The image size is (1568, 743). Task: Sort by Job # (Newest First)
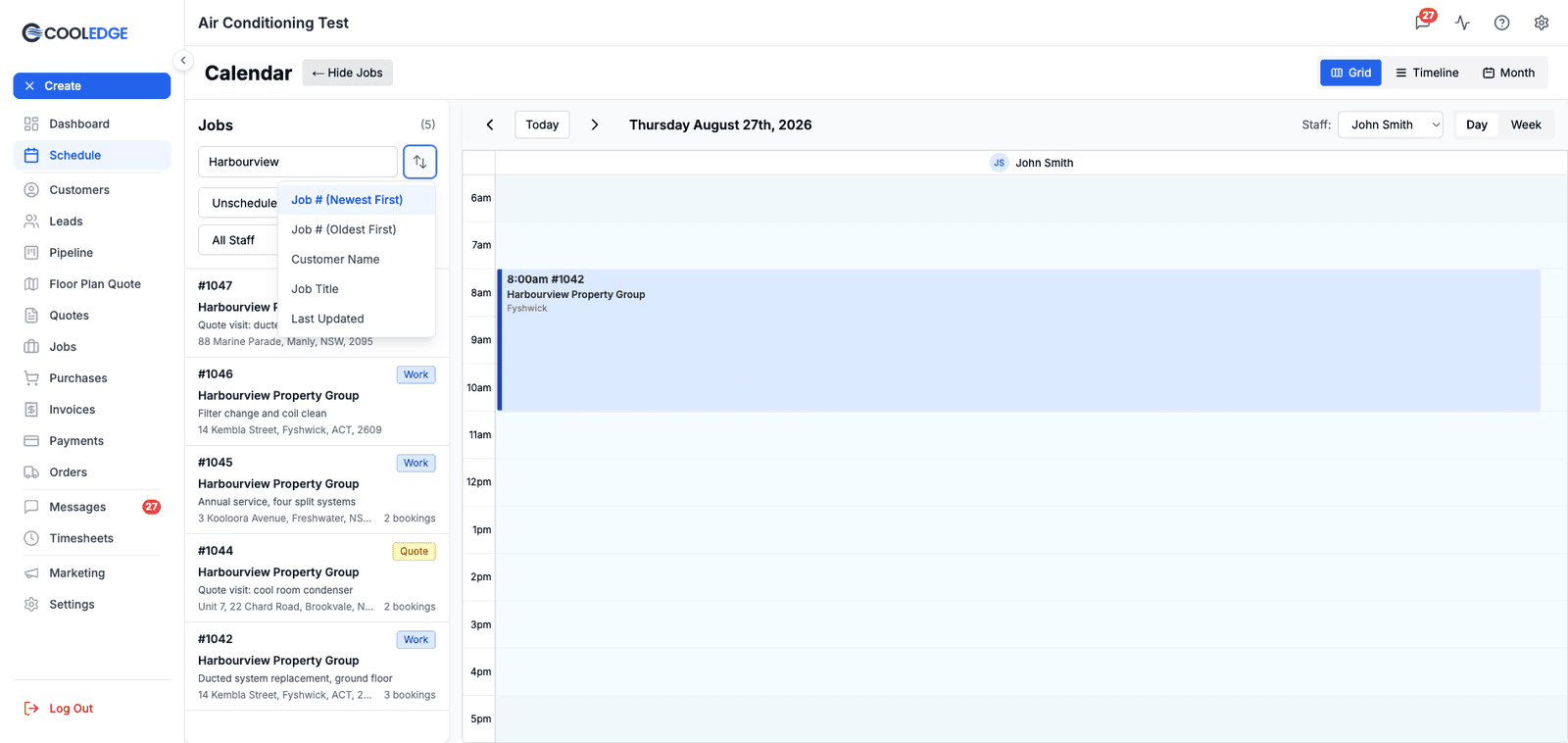pyautogui.click(x=357, y=200)
